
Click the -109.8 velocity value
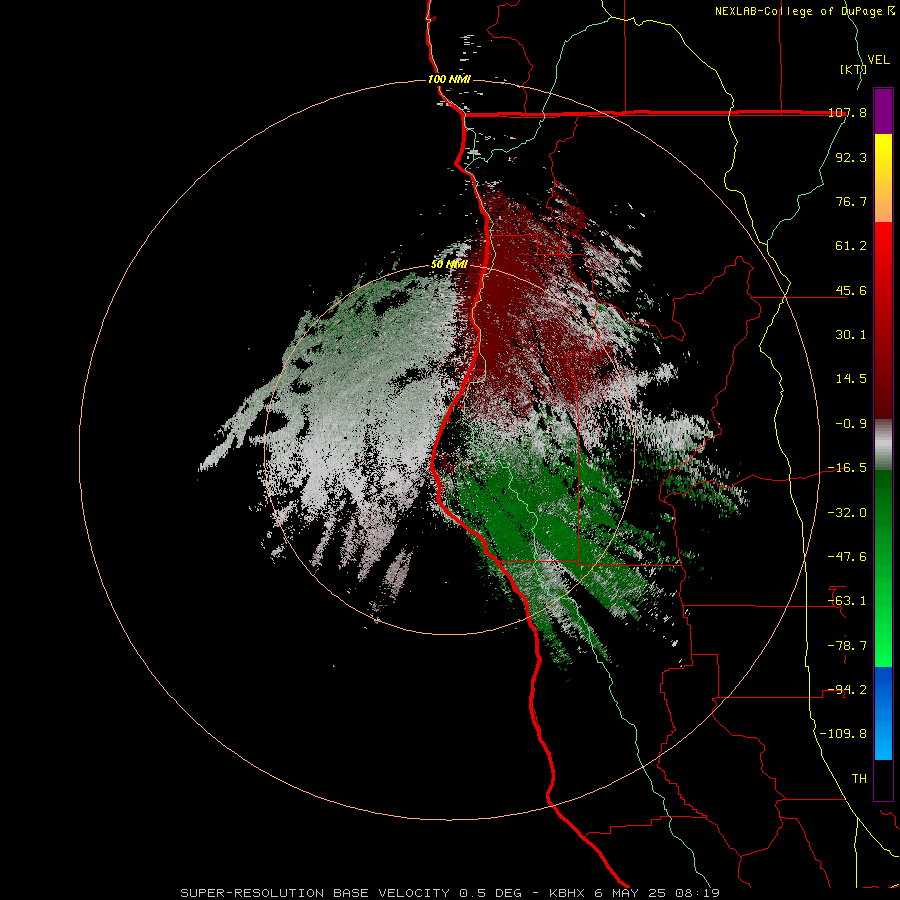(843, 734)
